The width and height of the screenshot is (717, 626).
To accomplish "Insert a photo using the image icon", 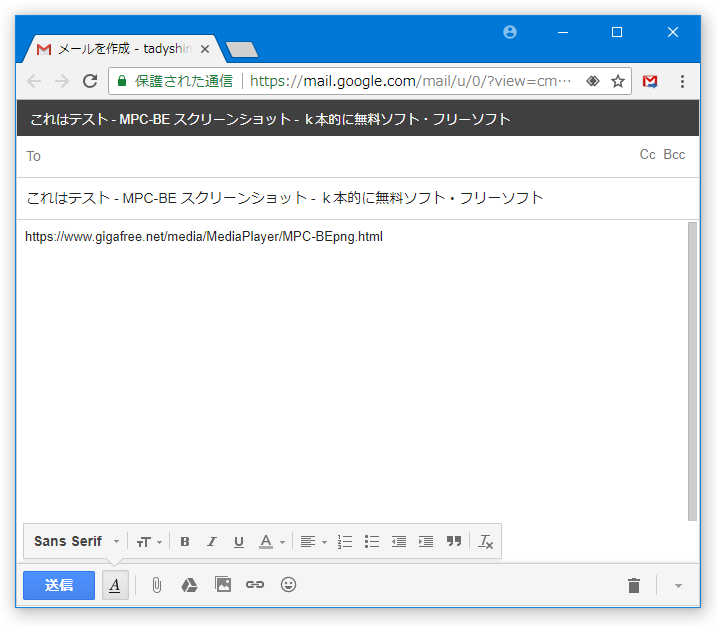I will (223, 584).
